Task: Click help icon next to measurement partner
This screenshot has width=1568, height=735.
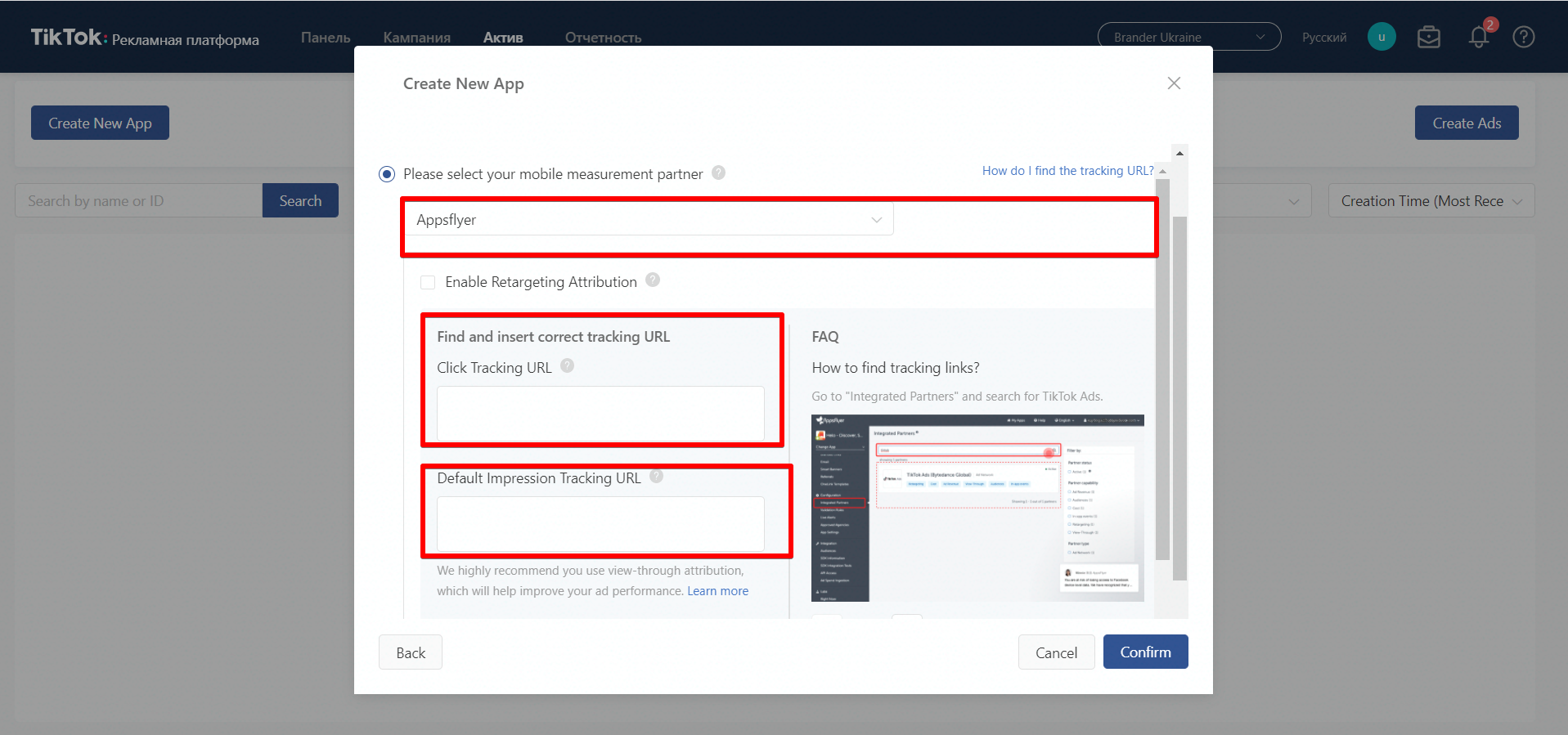Action: point(718,173)
